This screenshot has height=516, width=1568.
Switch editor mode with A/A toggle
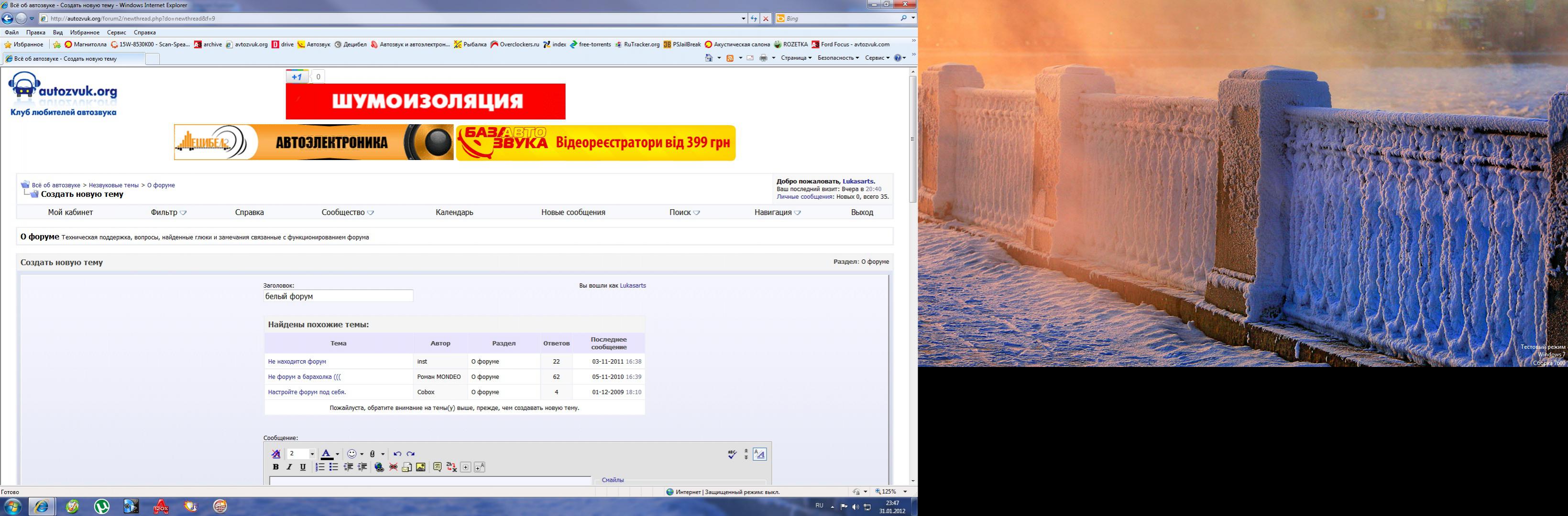pos(759,454)
